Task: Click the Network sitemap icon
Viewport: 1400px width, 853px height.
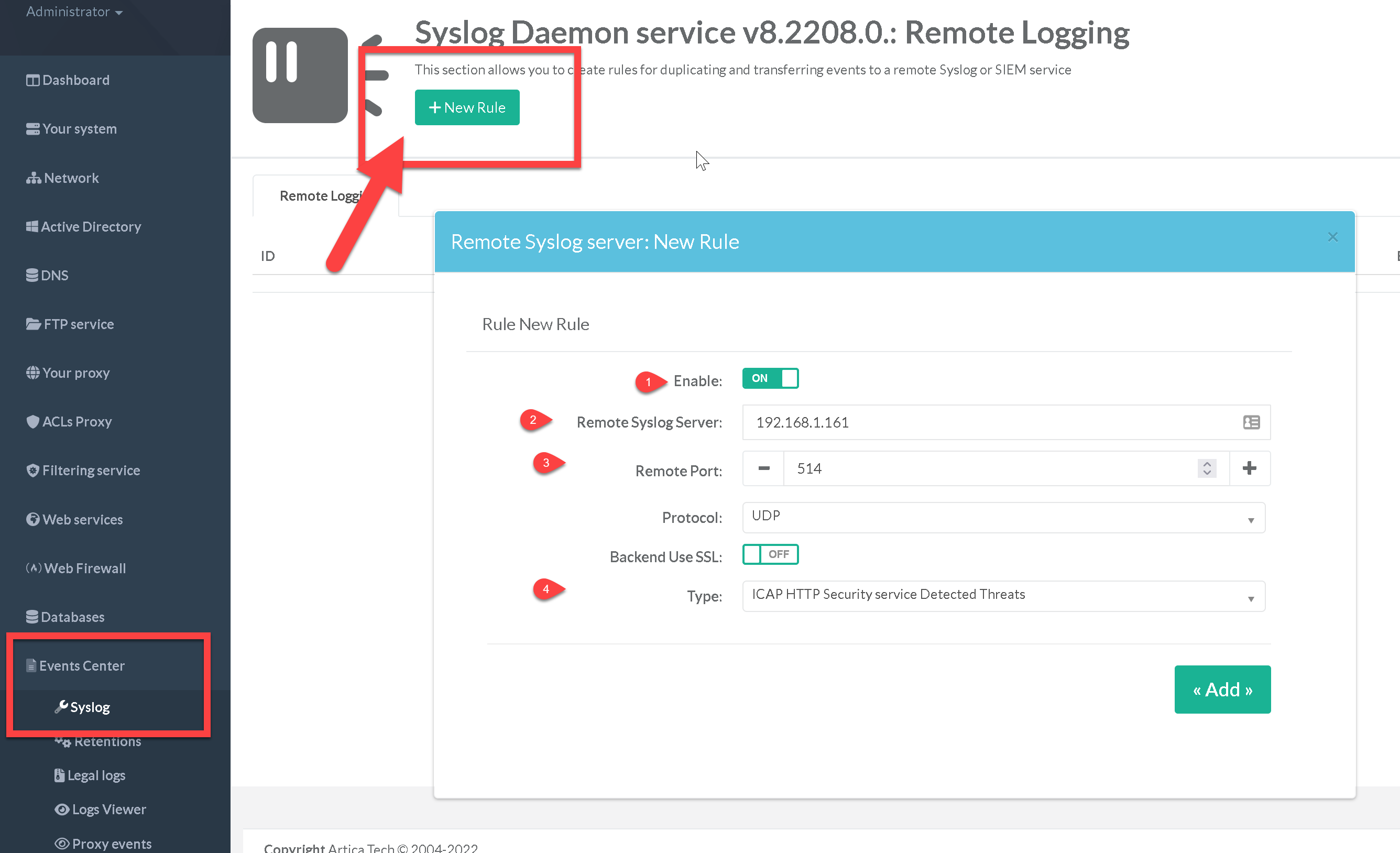Action: 33,179
